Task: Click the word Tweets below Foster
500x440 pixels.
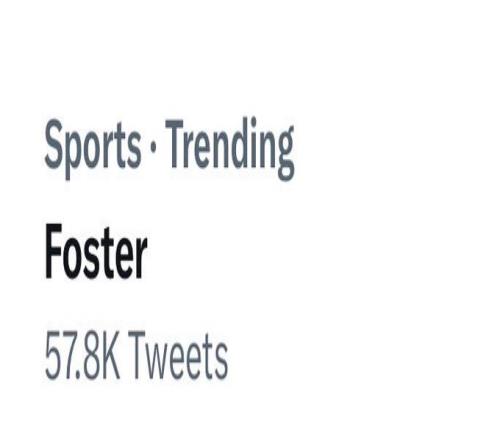Action: click(x=178, y=355)
